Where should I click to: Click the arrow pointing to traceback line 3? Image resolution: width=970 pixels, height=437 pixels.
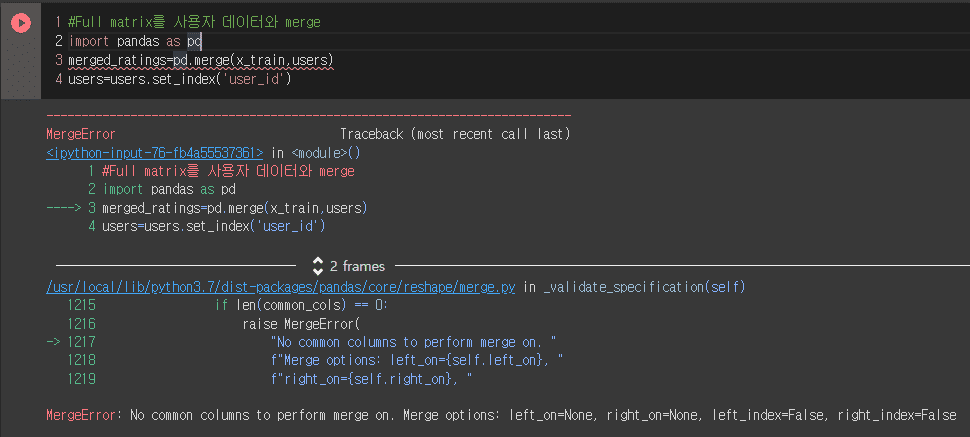tap(64, 208)
